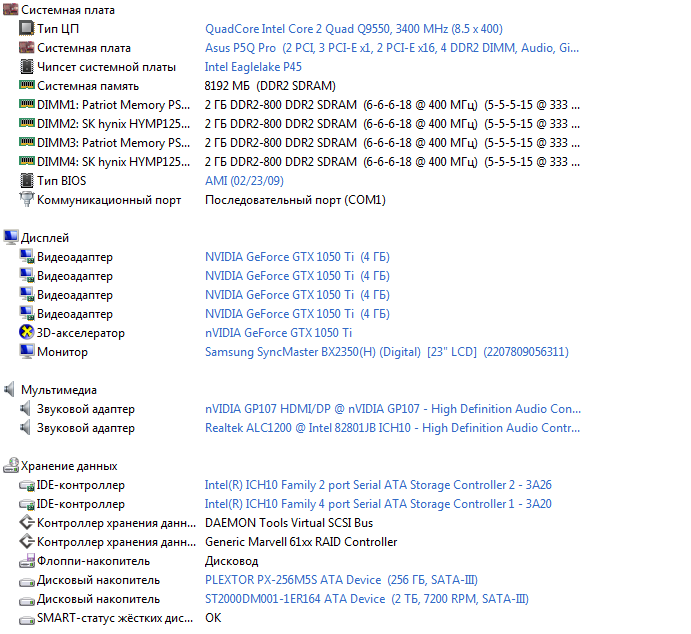The height and width of the screenshot is (634, 691).
Task: Click the chipset icon beside Чипсет системной платы
Action: 26,67
